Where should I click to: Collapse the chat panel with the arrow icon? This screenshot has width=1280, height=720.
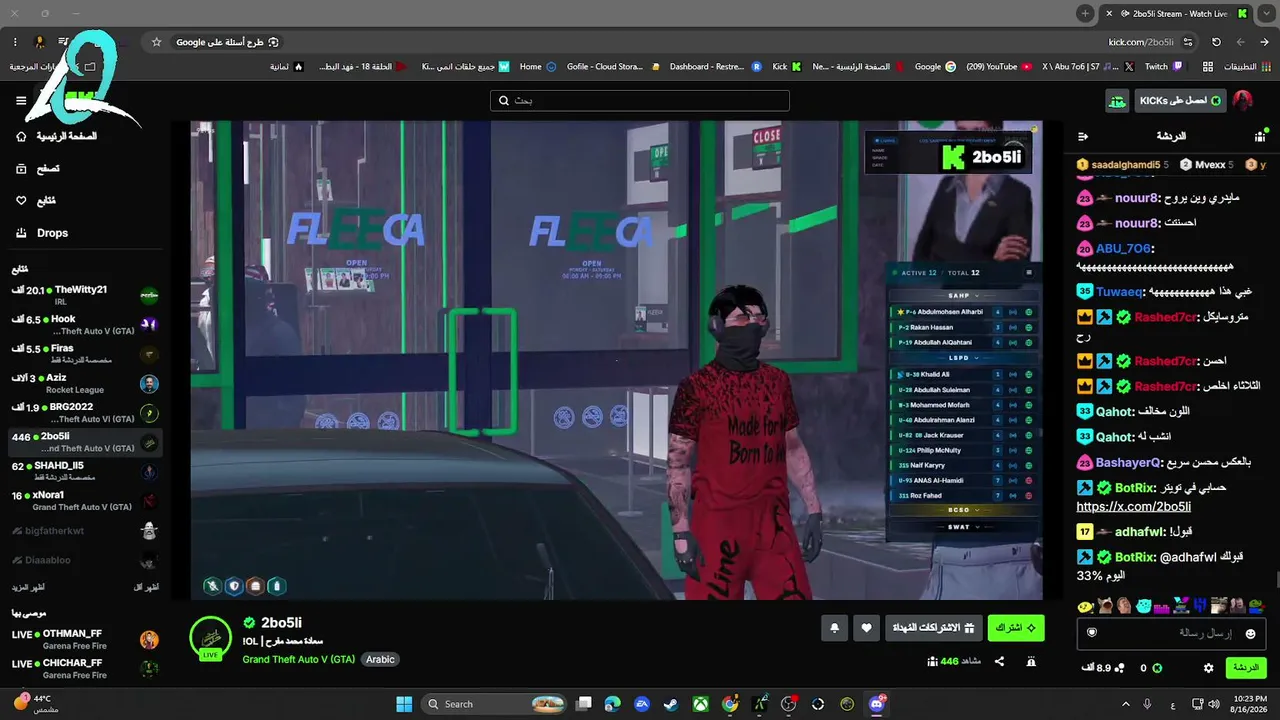tap(1082, 136)
